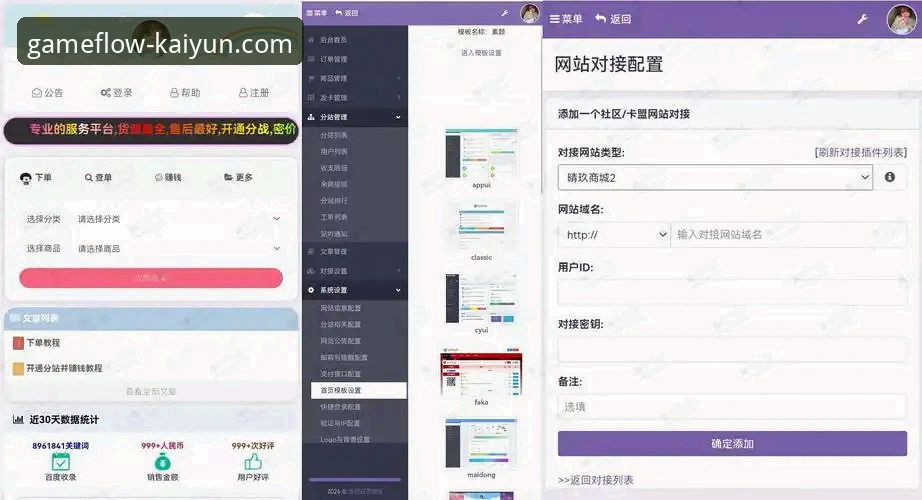Collapse the 系统设置 sidebar section
This screenshot has width=922, height=500.
pyautogui.click(x=355, y=291)
